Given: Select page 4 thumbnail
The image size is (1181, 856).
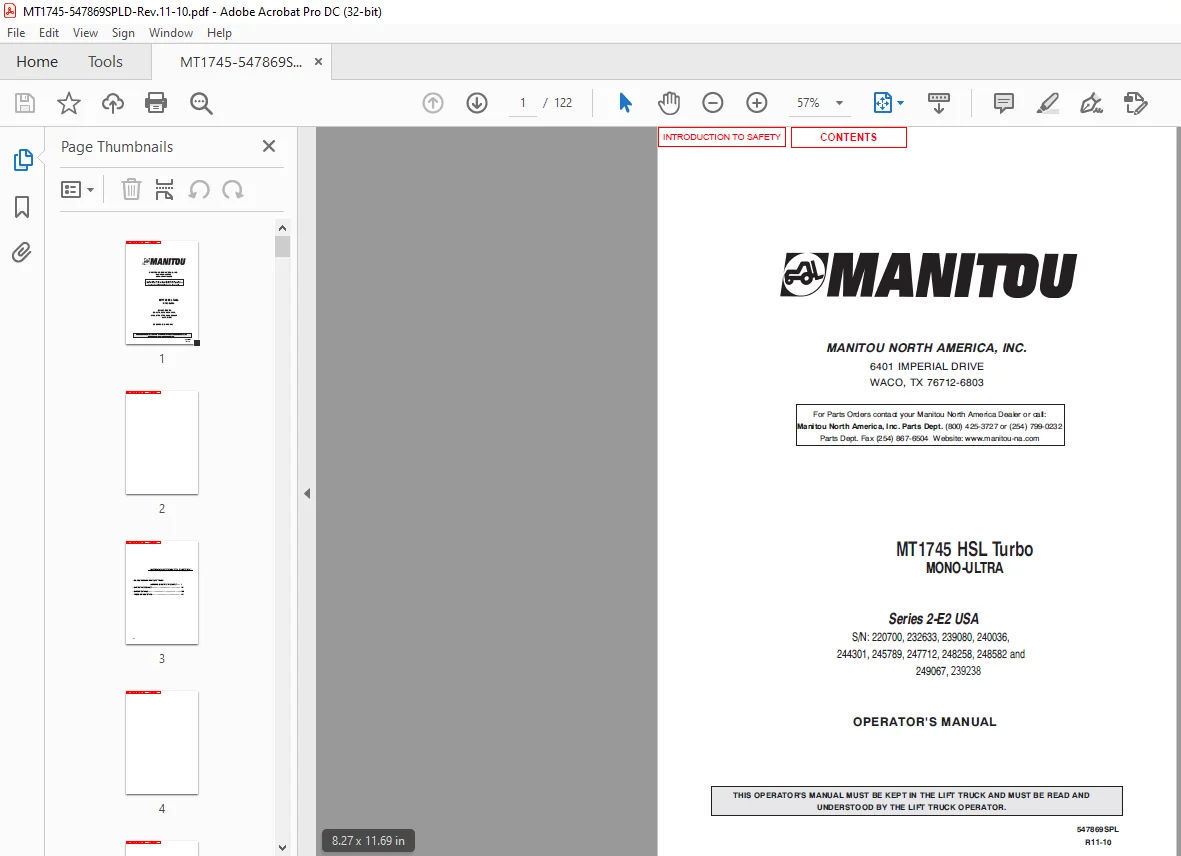Looking at the screenshot, I should (162, 742).
